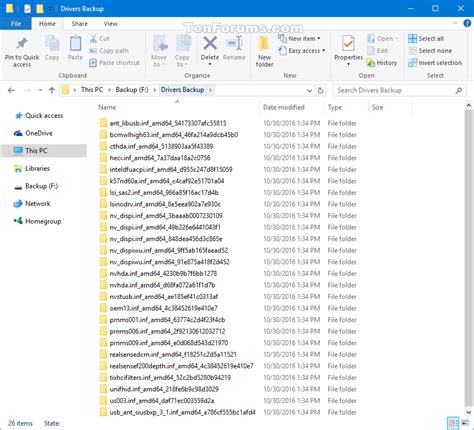Switch to the large icons view icon
The width and height of the screenshot is (474, 430).
tap(465, 423)
